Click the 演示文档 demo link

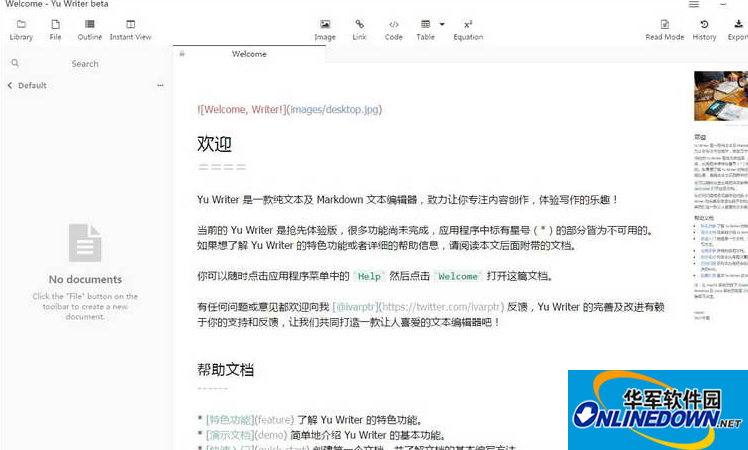(229, 435)
